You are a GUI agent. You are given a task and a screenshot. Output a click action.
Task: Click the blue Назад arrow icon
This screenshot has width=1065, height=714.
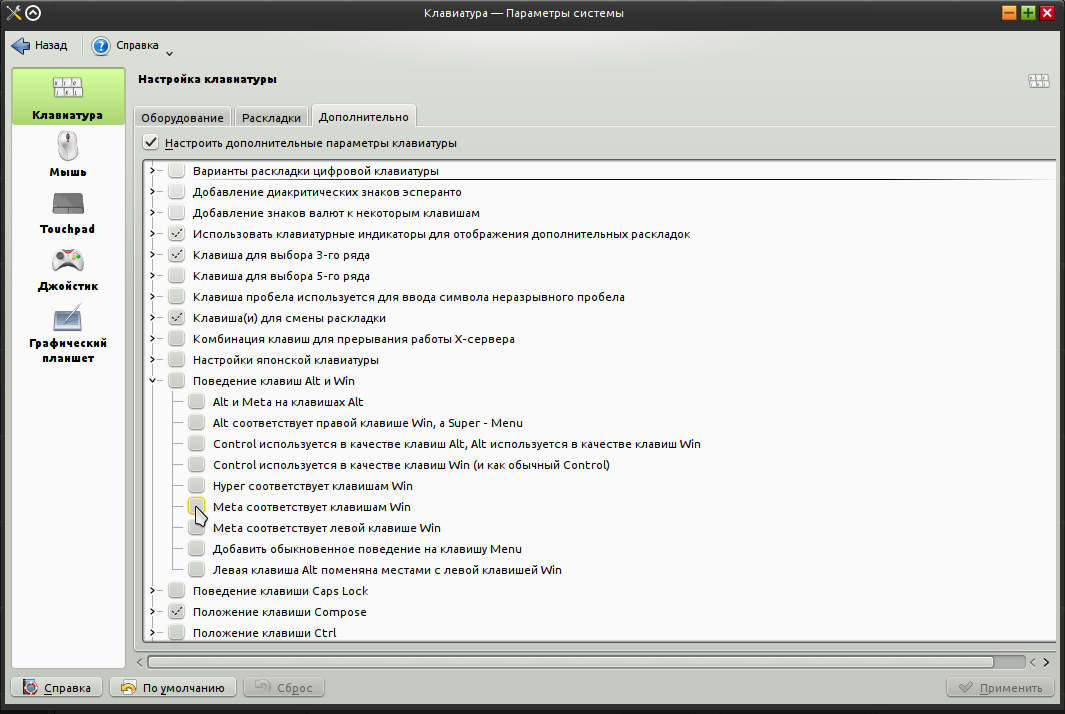click(20, 46)
